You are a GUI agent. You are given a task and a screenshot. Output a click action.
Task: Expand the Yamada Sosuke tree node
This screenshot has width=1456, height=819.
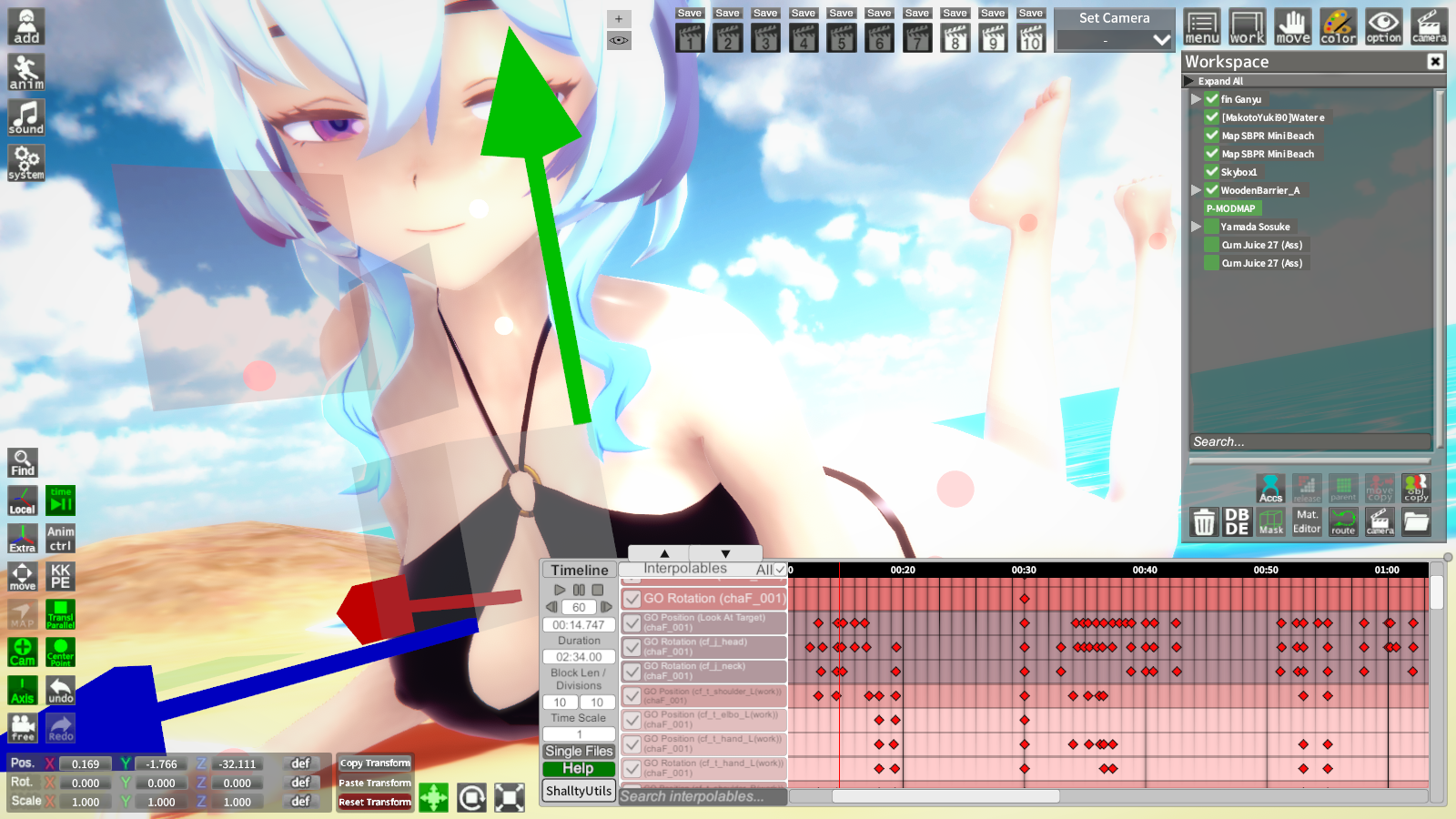point(1196,227)
